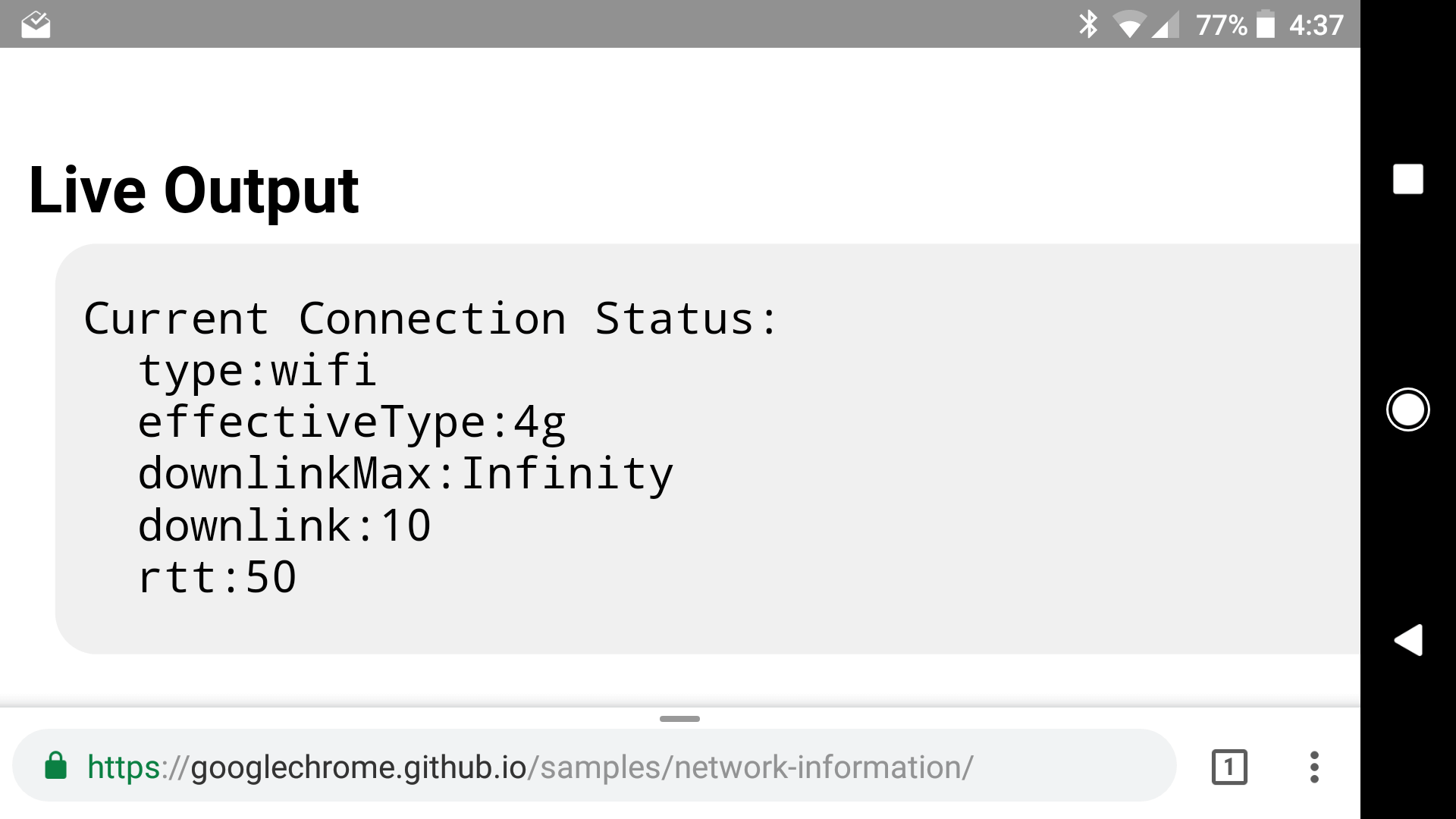Select the rtt:50 output line

tap(217, 577)
